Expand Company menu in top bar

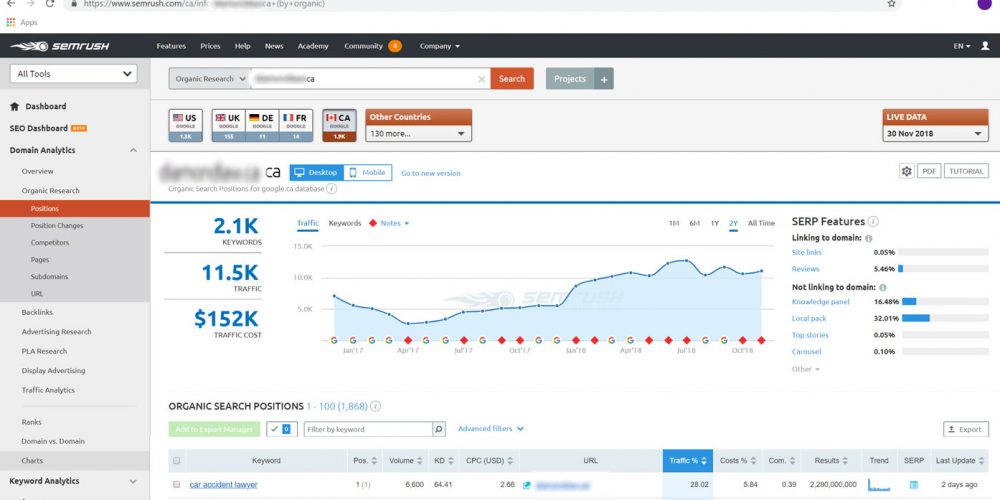[x=439, y=46]
